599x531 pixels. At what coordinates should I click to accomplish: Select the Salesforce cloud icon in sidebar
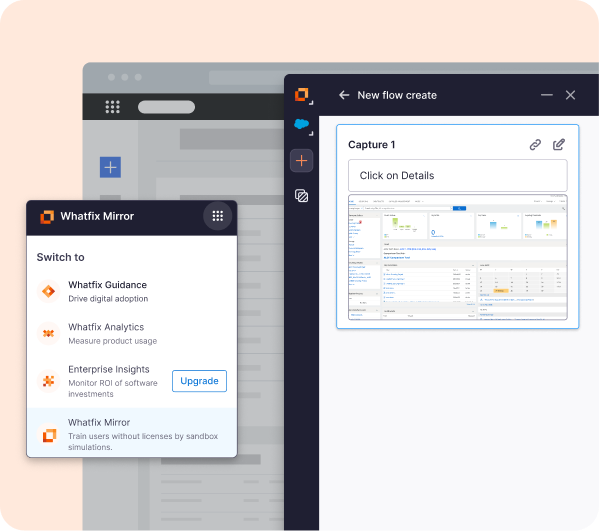(x=302, y=124)
